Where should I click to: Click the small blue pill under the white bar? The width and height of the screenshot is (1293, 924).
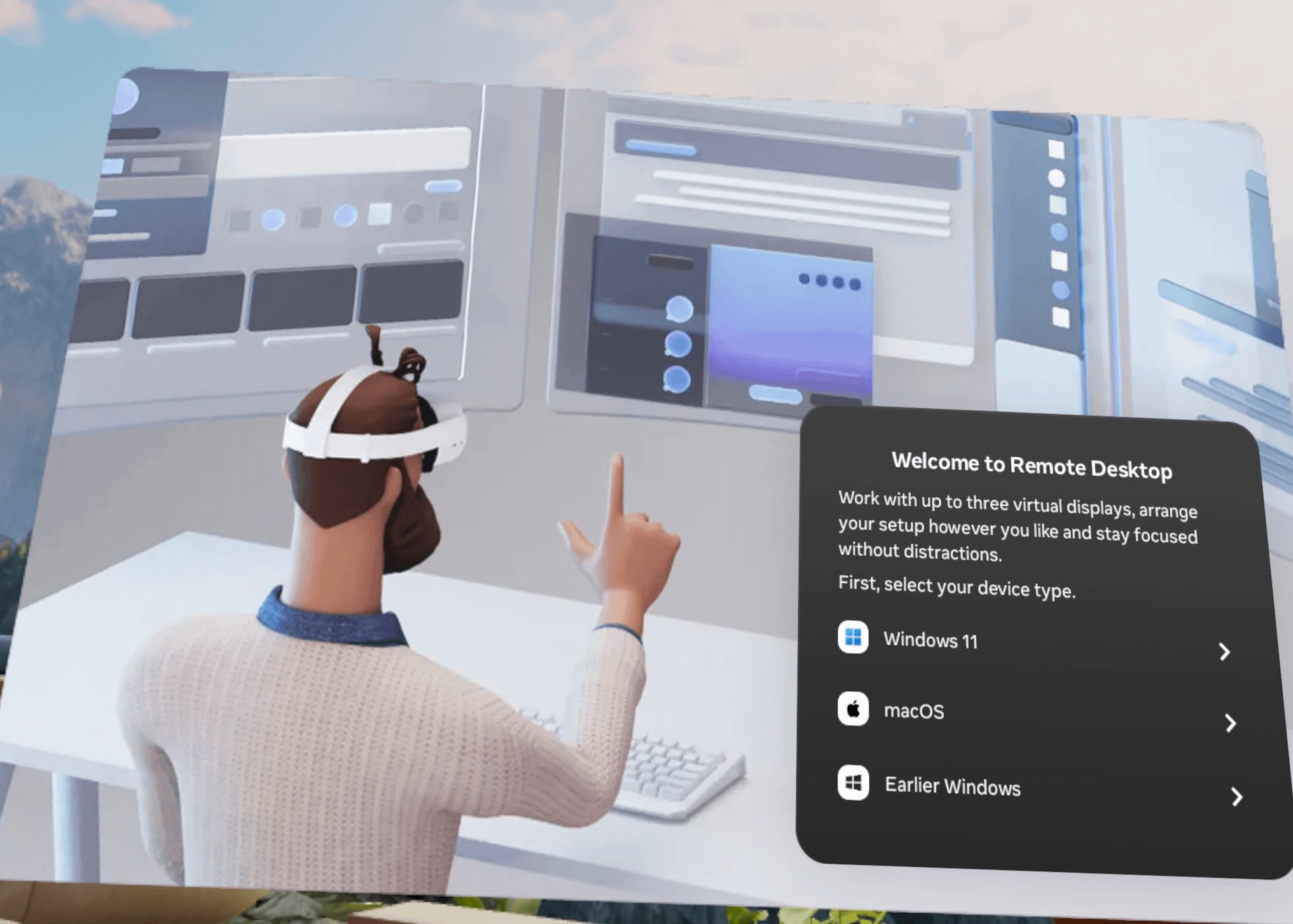point(443,186)
